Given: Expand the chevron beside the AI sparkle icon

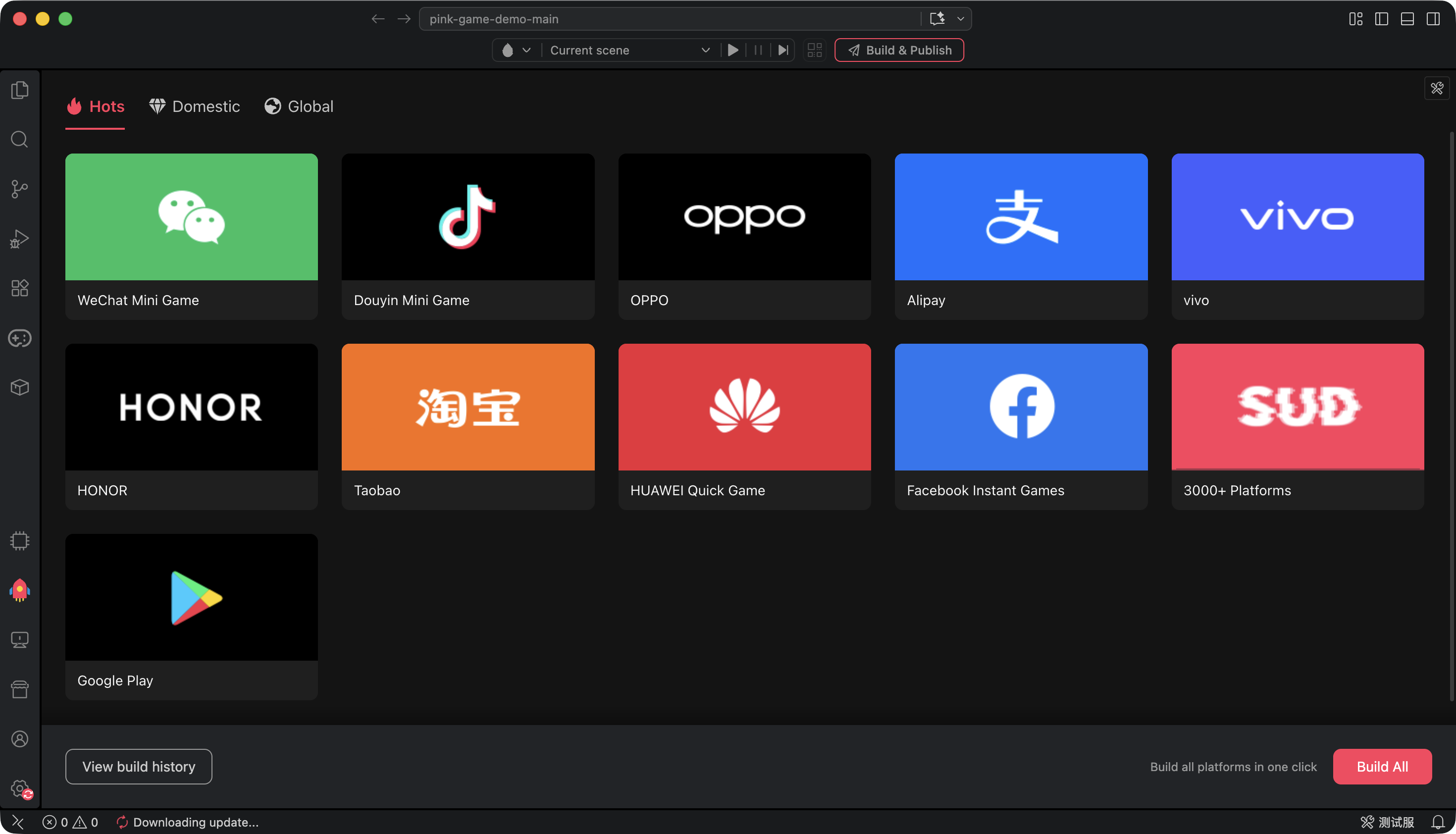Looking at the screenshot, I should point(961,19).
